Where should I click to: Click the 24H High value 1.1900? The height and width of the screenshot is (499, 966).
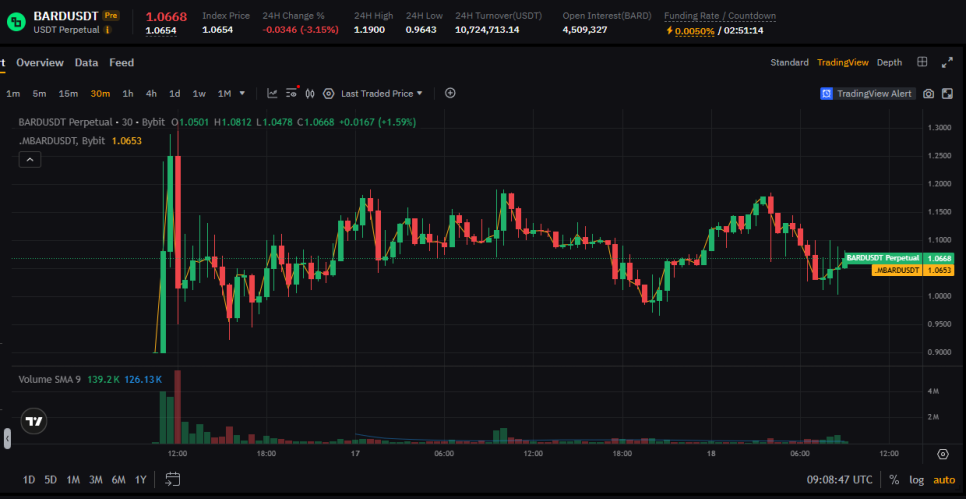(x=369, y=30)
